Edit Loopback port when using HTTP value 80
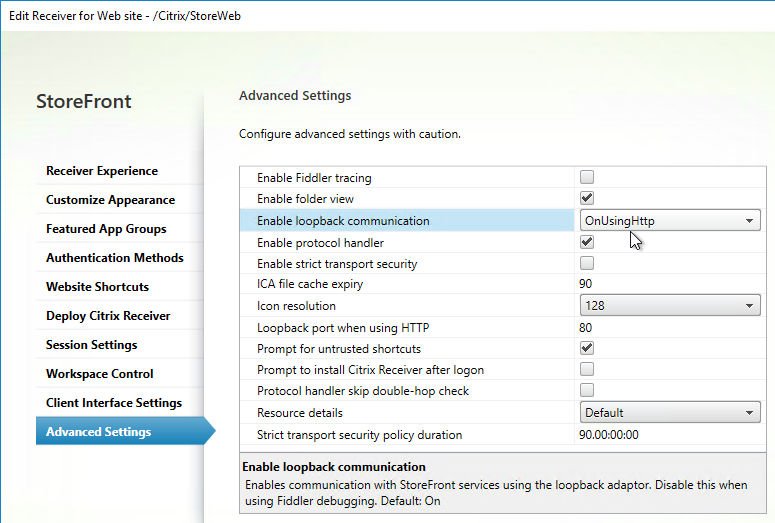Viewport: 775px width, 523px height. point(586,328)
